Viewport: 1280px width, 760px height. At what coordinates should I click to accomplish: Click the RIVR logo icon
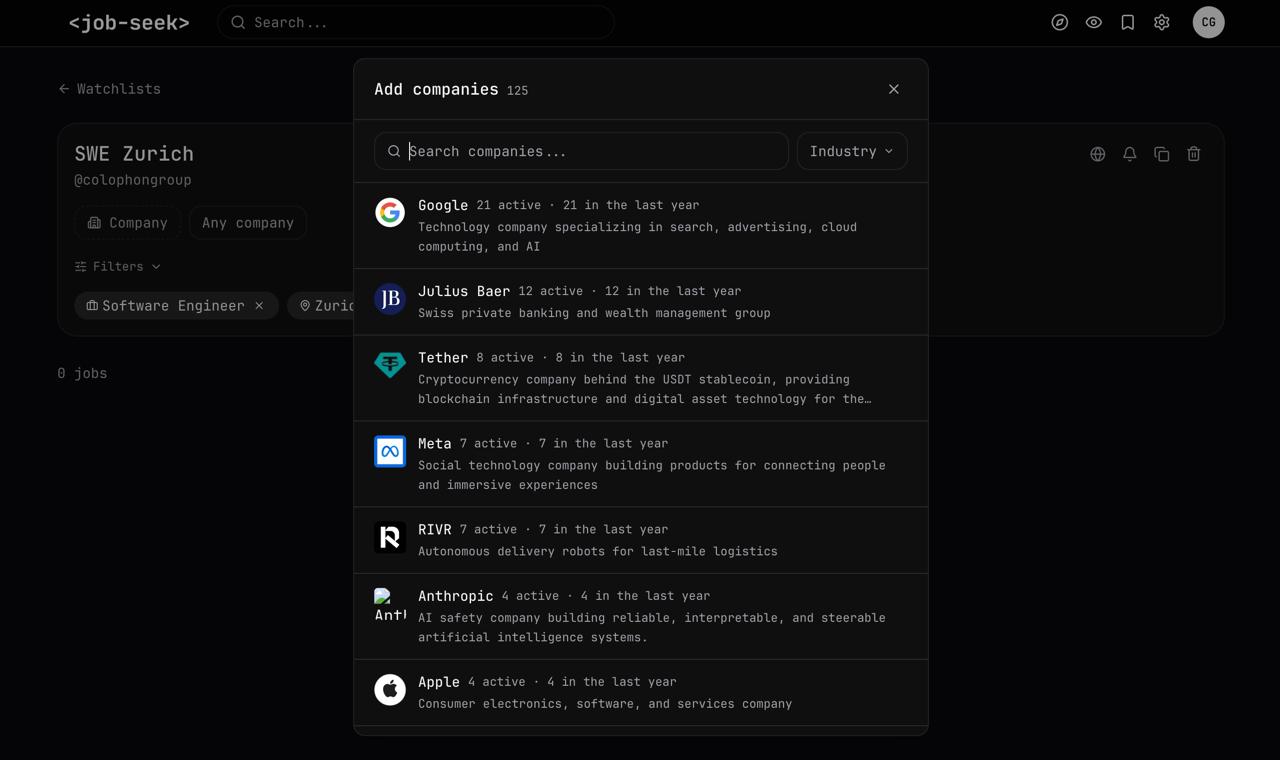tap(390, 537)
